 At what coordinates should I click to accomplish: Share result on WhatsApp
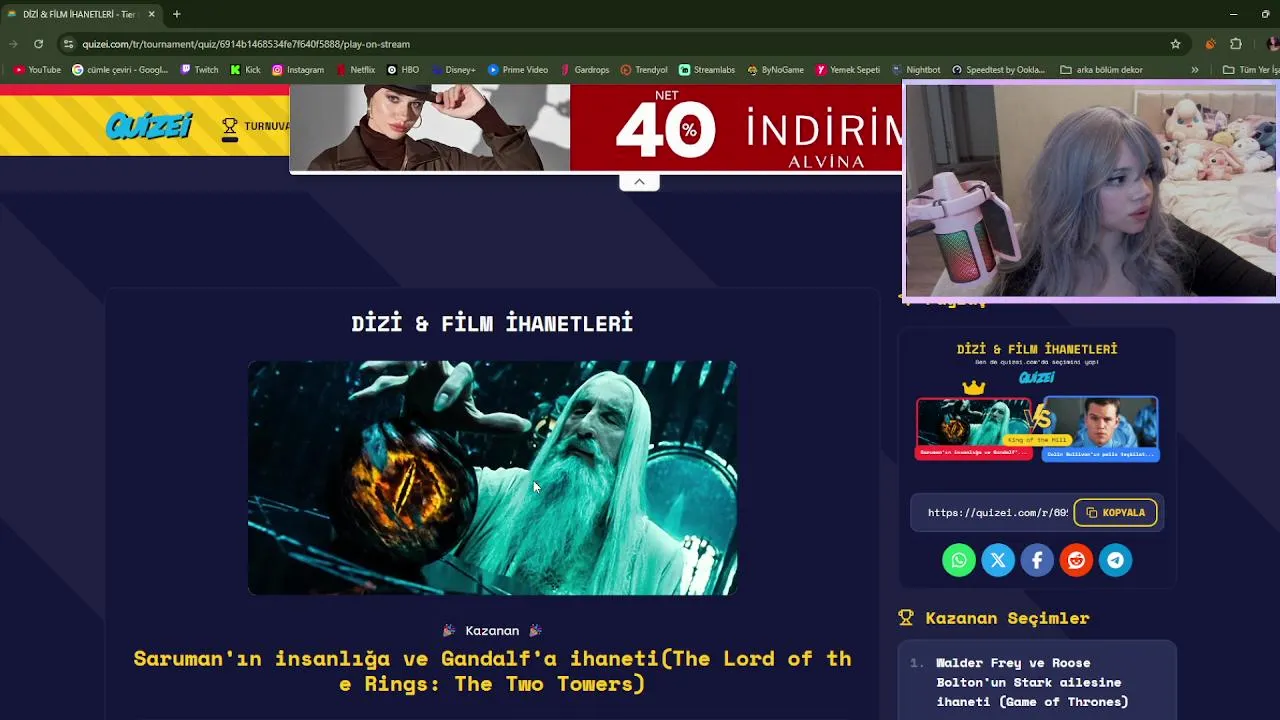[x=959, y=560]
